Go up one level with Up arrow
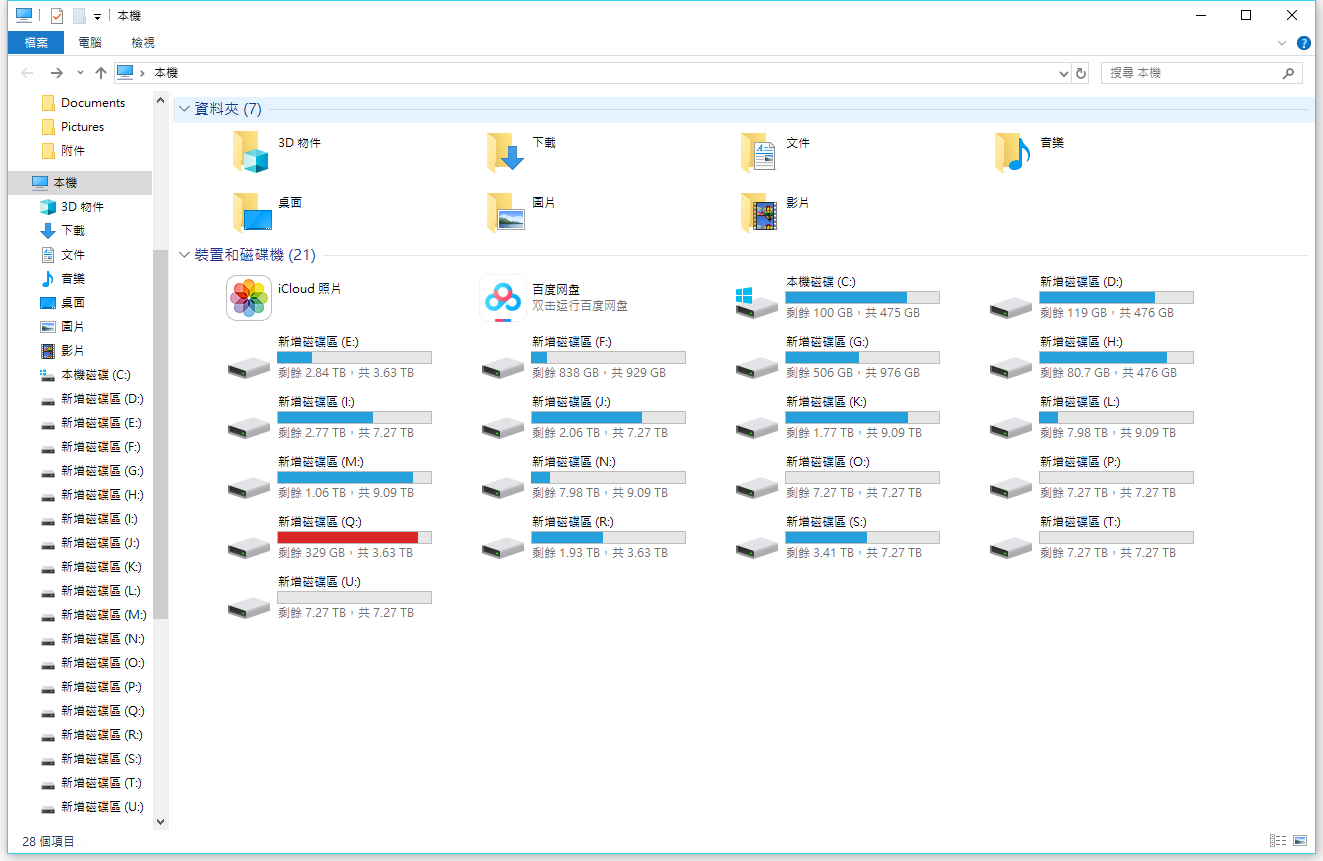 [101, 73]
